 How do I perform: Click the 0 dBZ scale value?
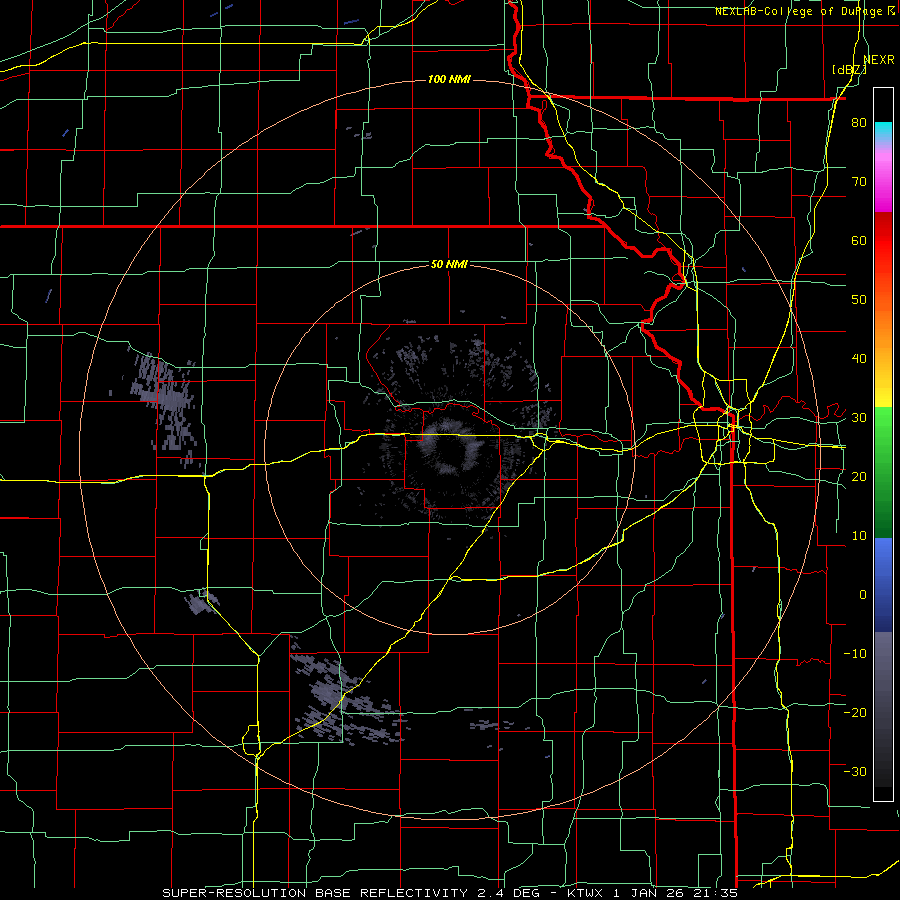coord(863,595)
